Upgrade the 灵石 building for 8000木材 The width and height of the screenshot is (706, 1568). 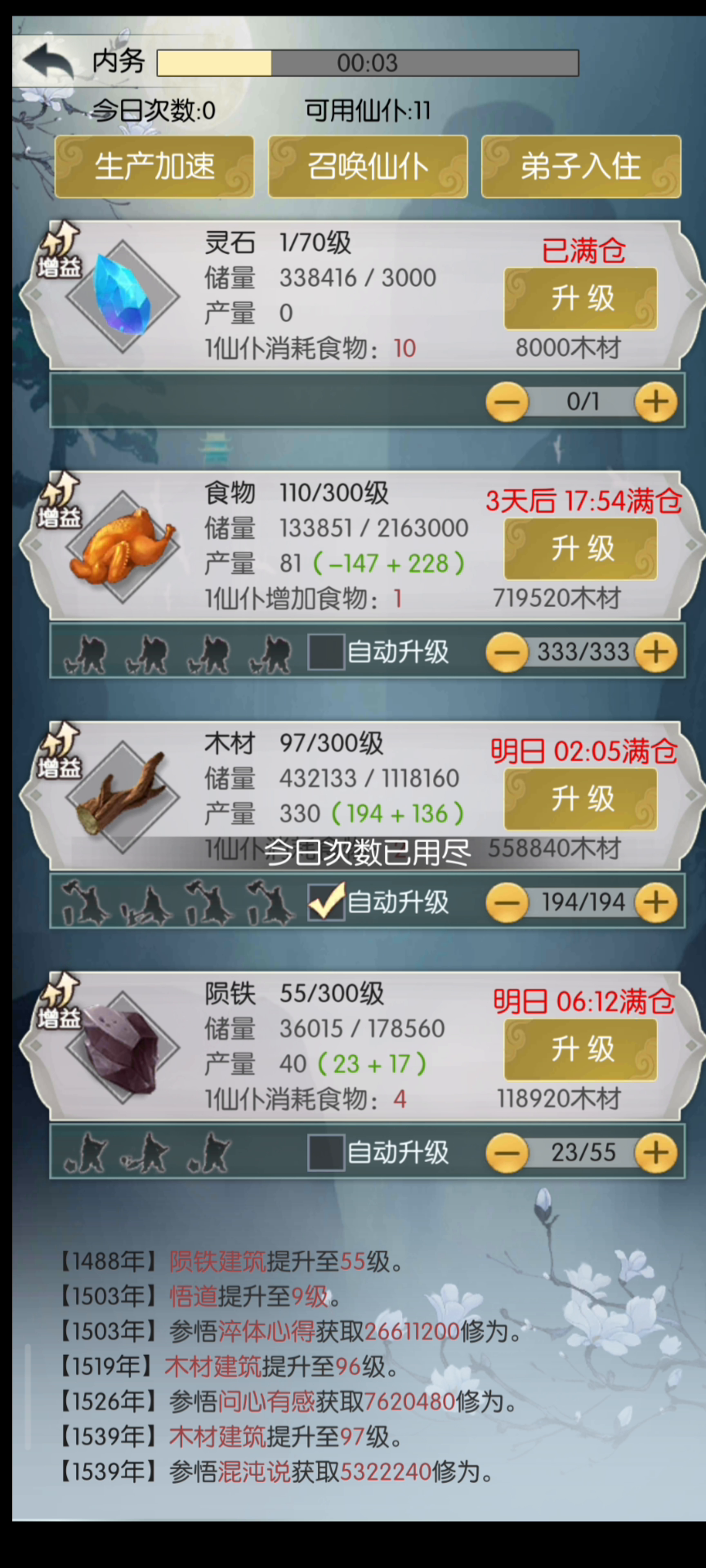click(x=581, y=298)
